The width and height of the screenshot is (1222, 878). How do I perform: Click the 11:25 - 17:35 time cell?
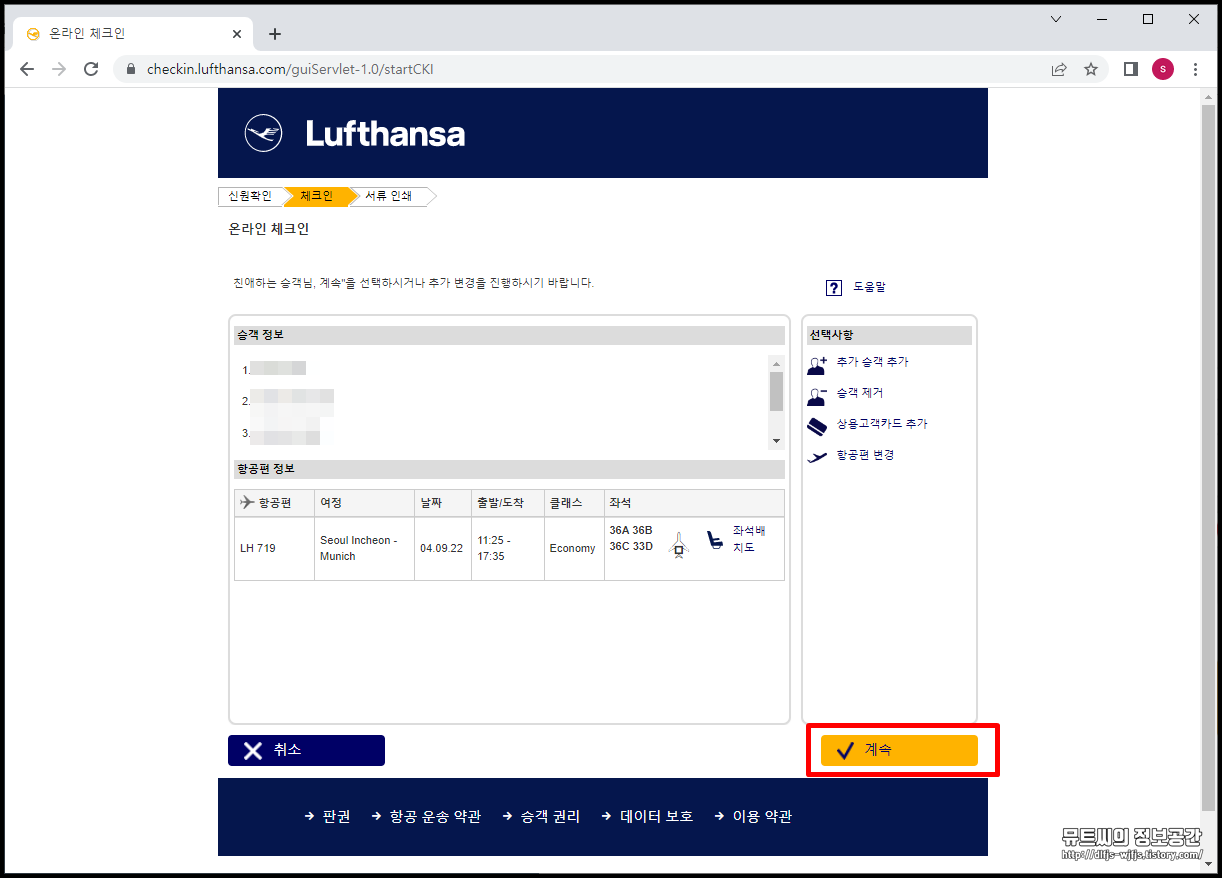(x=508, y=548)
